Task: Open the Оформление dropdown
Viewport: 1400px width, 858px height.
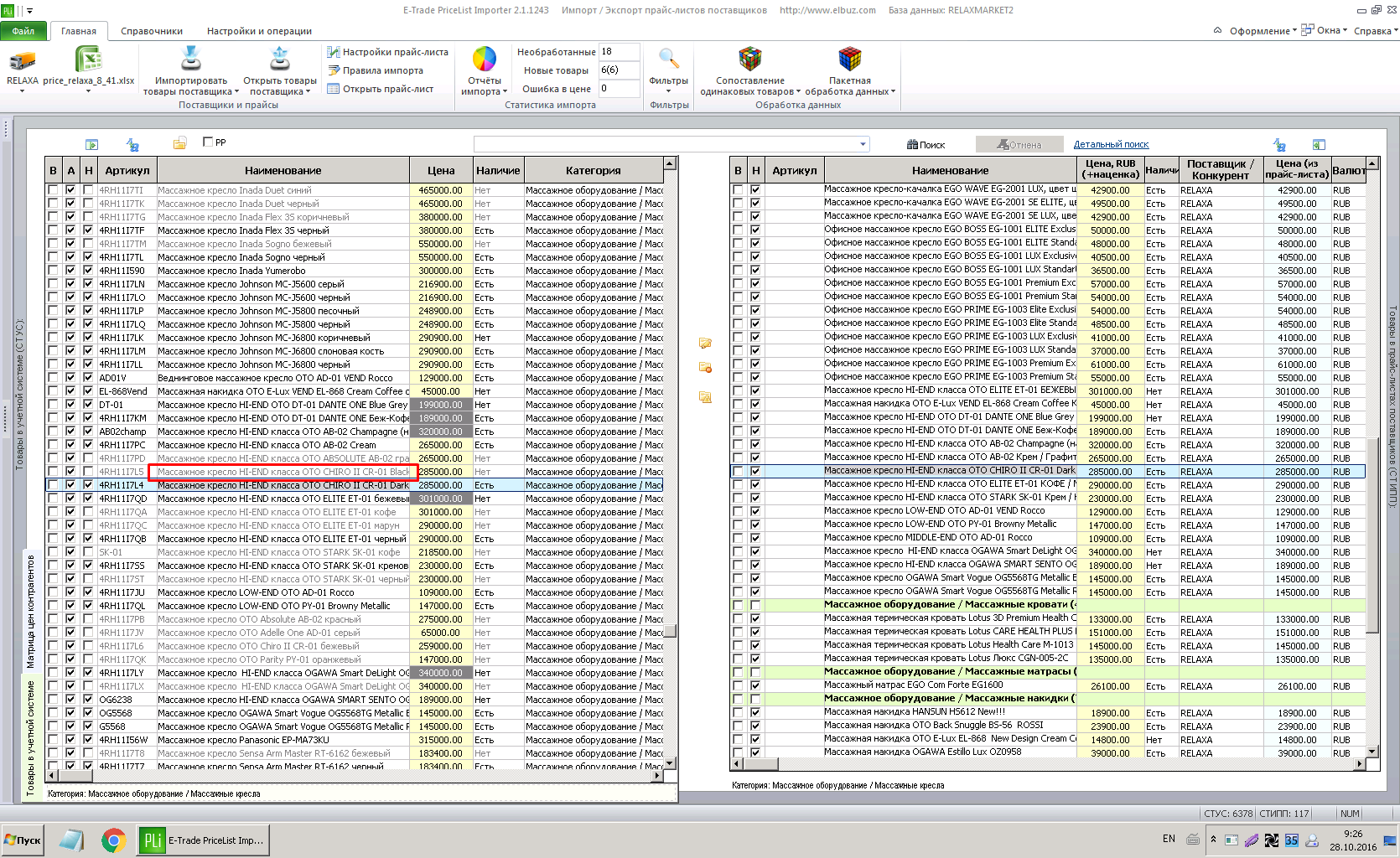Action: point(1263,31)
